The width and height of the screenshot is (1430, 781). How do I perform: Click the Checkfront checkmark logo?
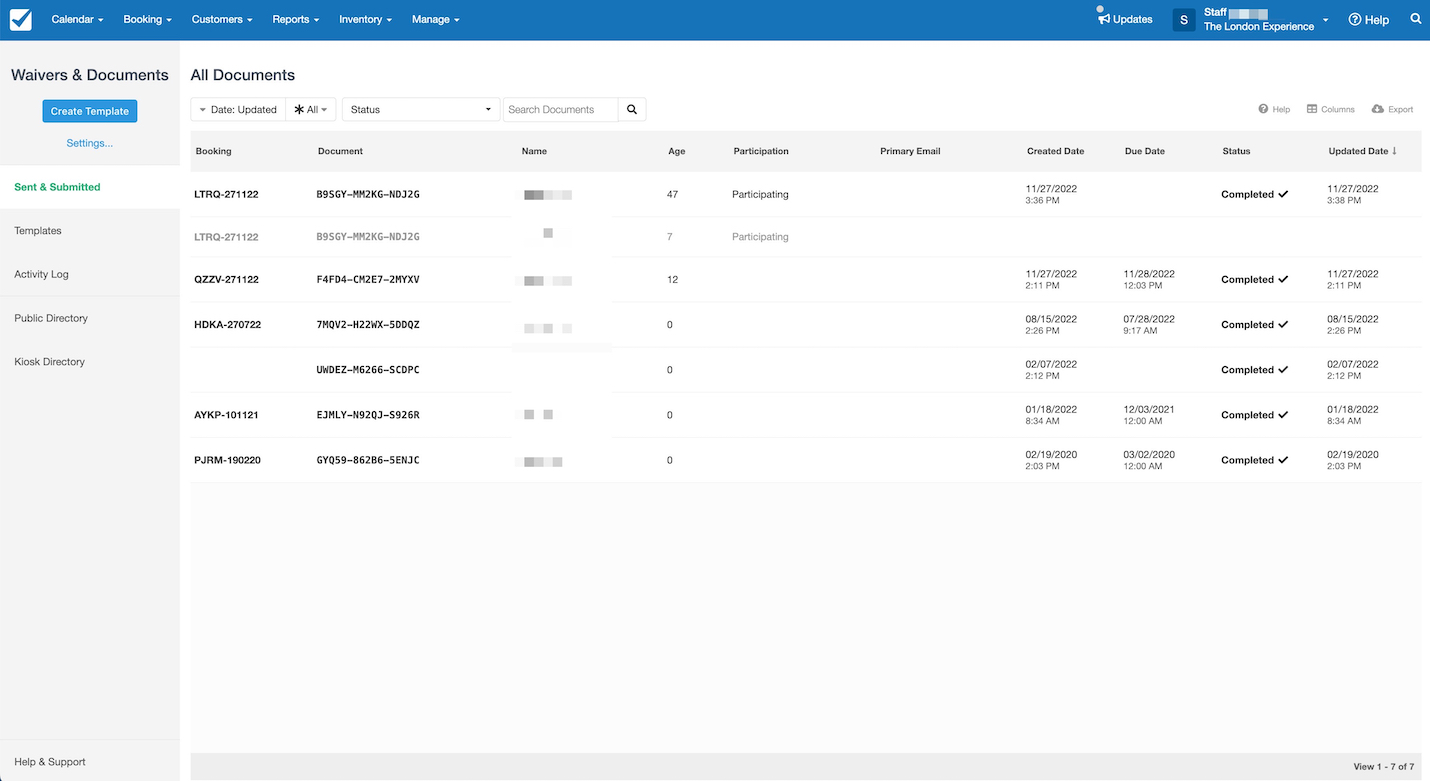20,20
